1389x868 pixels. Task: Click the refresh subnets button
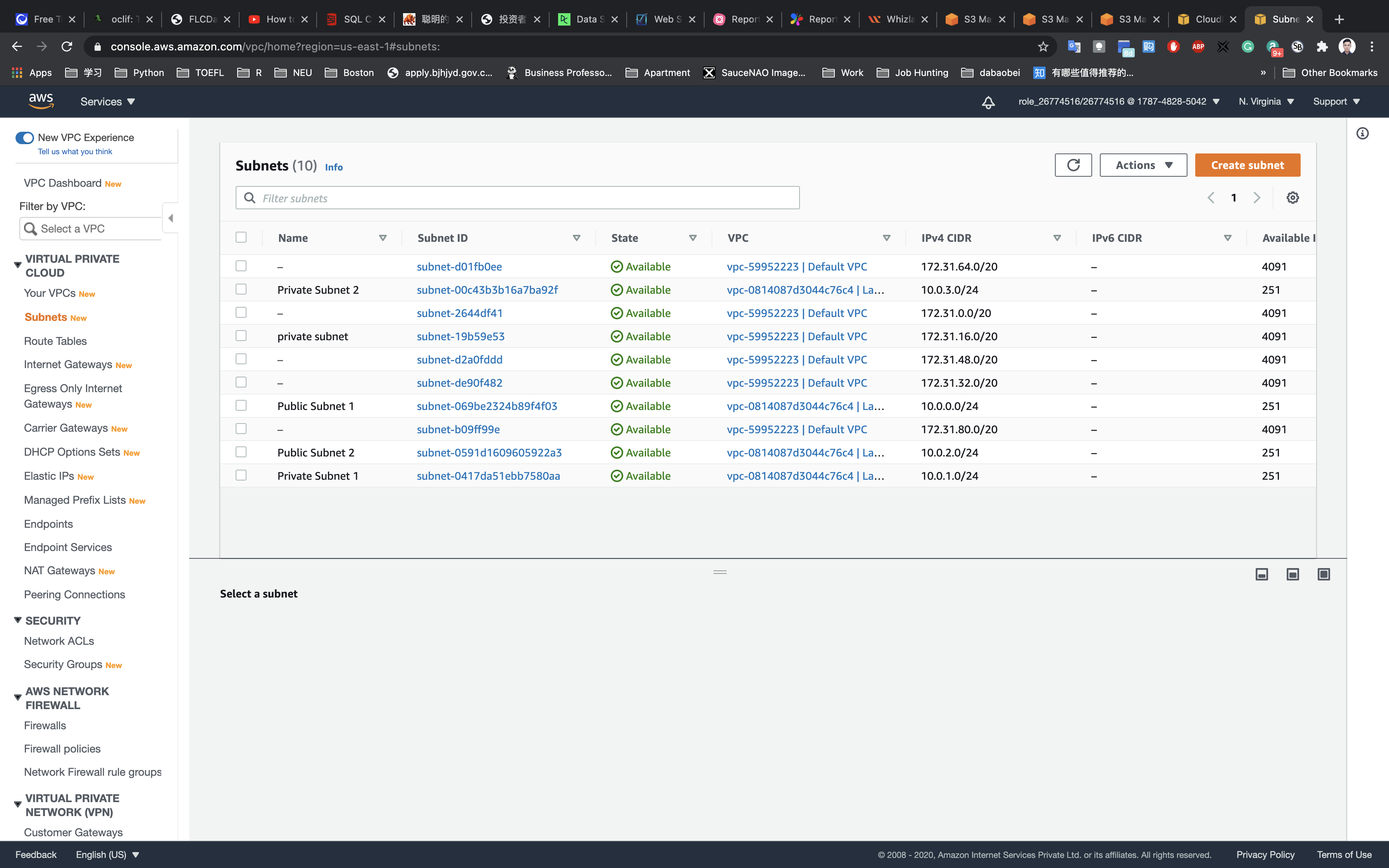[x=1073, y=165]
